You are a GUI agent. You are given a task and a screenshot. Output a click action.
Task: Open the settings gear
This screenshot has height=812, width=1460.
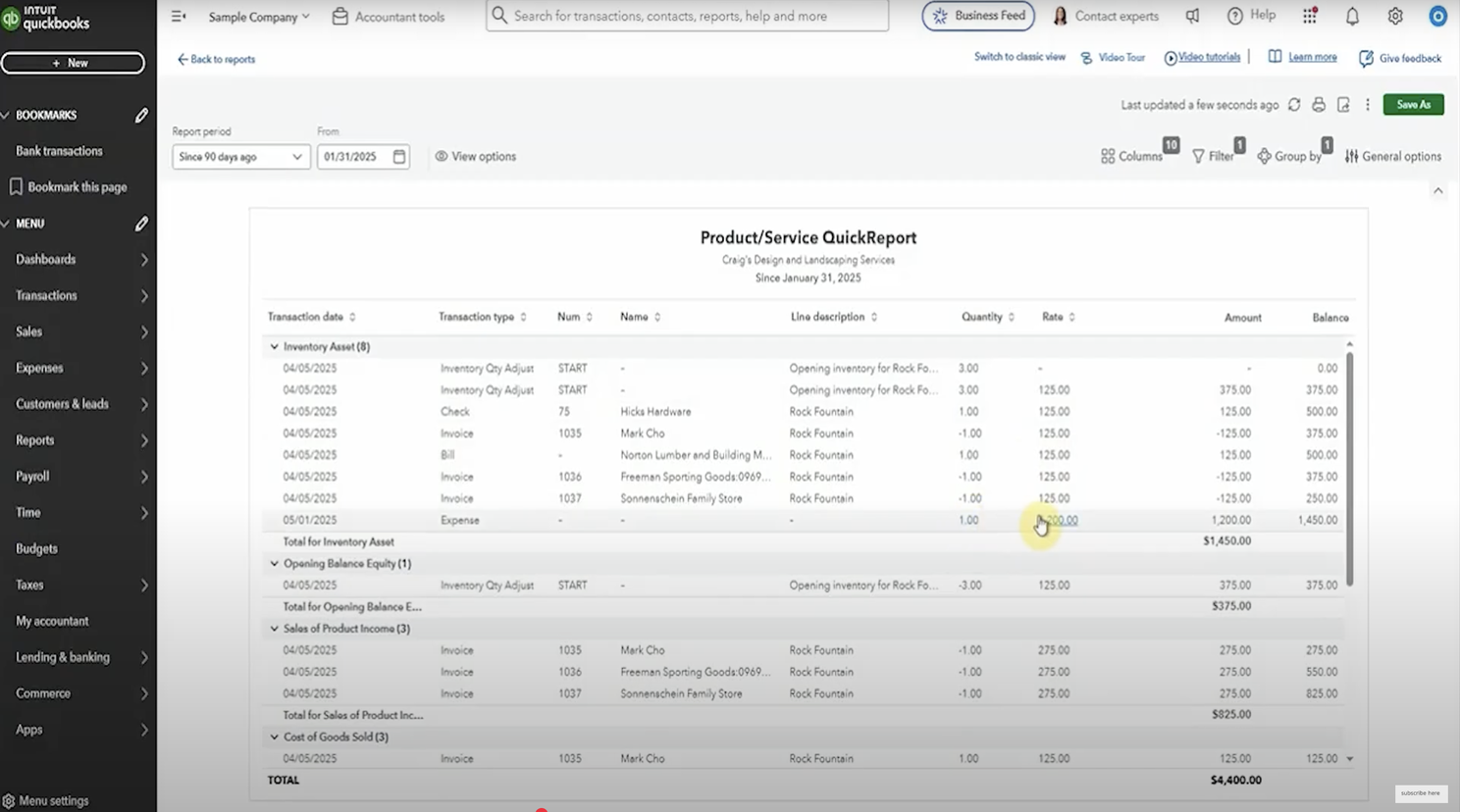point(1395,17)
